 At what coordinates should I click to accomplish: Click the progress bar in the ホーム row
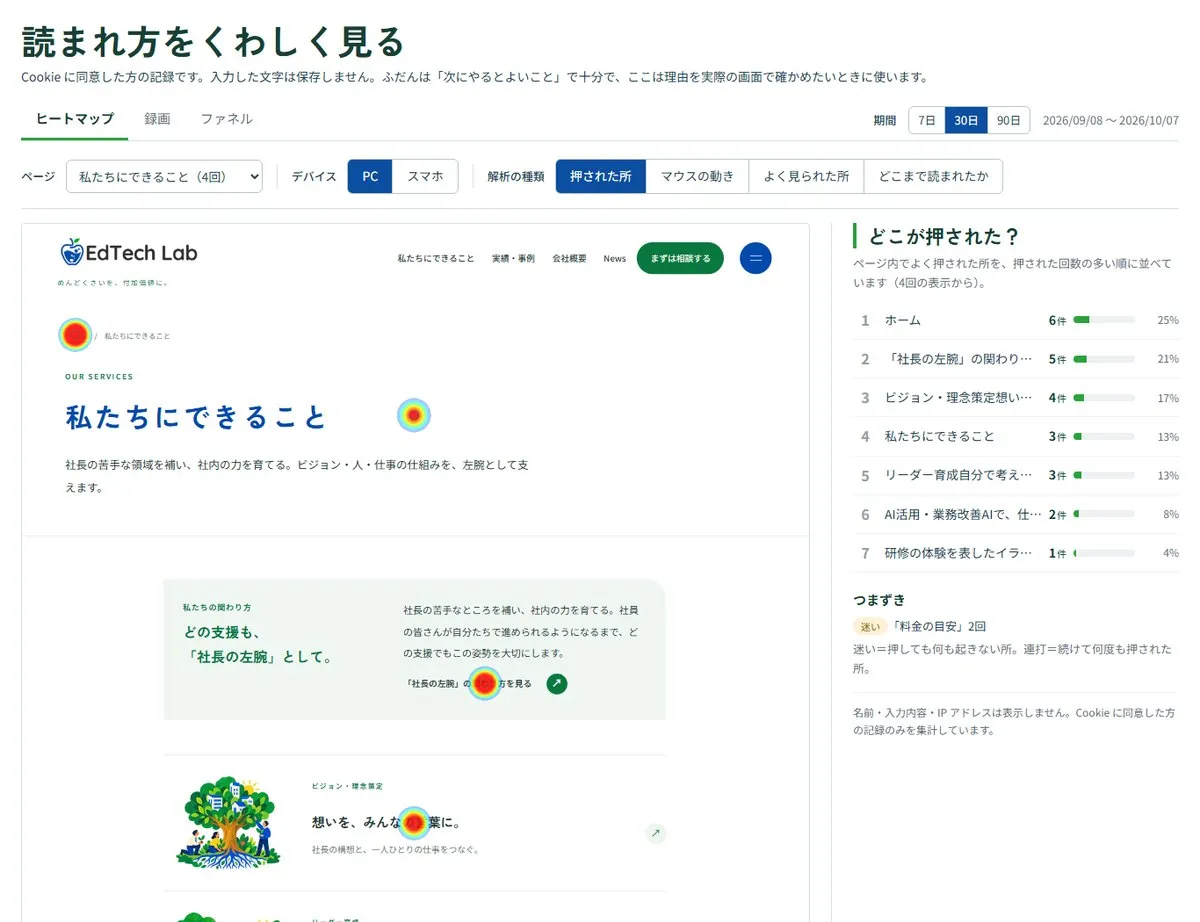(x=1104, y=320)
